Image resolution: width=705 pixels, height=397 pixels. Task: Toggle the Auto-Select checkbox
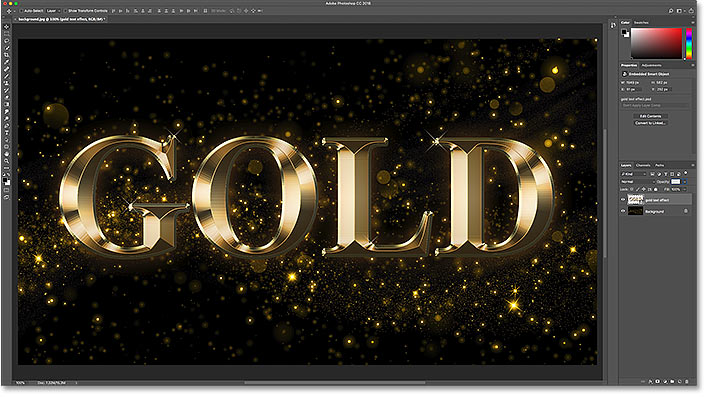coord(22,10)
